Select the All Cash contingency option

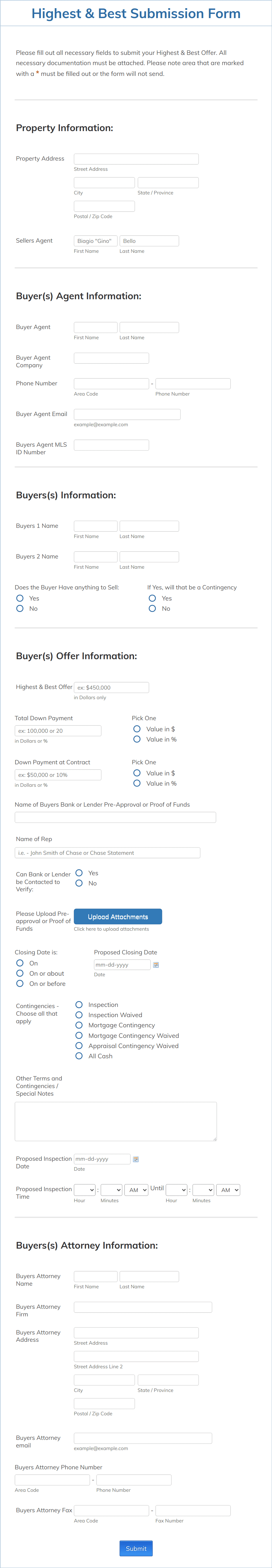(x=79, y=1056)
